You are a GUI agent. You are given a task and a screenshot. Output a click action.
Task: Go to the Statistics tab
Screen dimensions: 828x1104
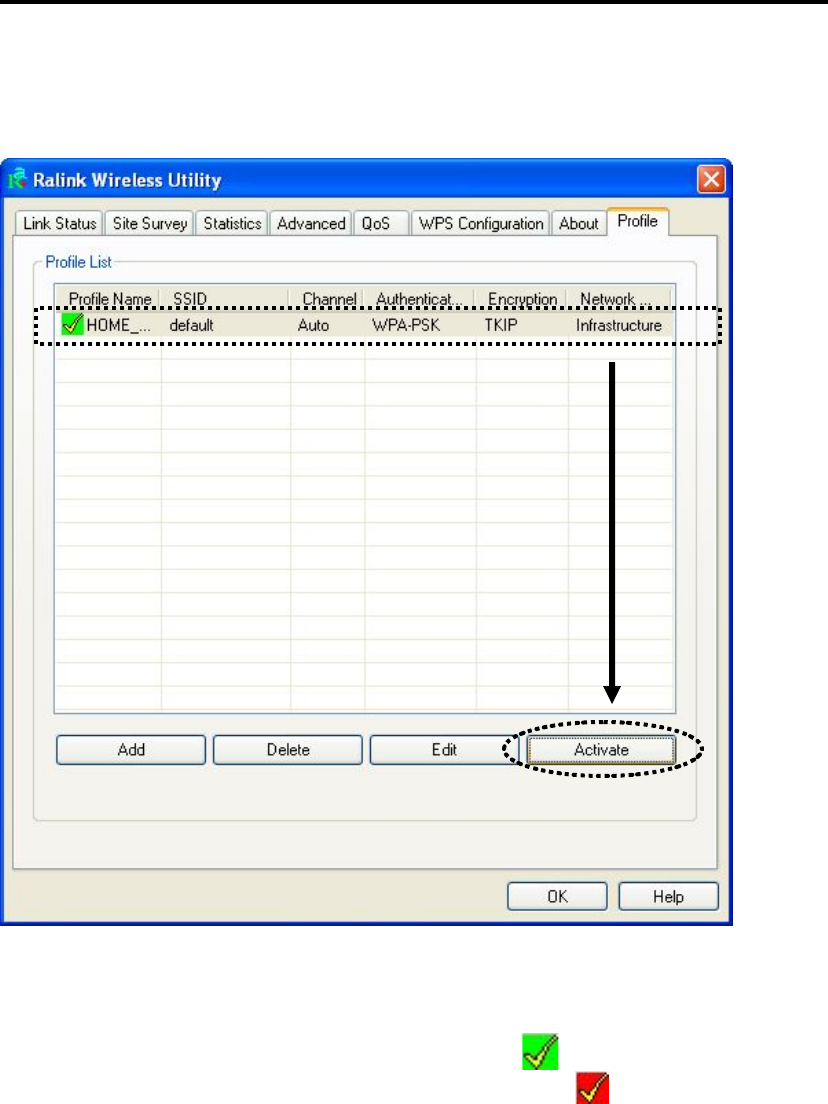click(x=232, y=223)
